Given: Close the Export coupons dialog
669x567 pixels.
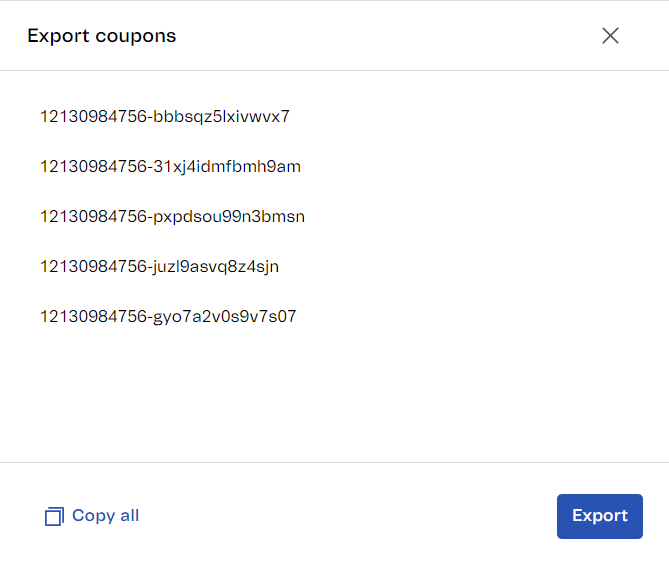Looking at the screenshot, I should pos(610,36).
